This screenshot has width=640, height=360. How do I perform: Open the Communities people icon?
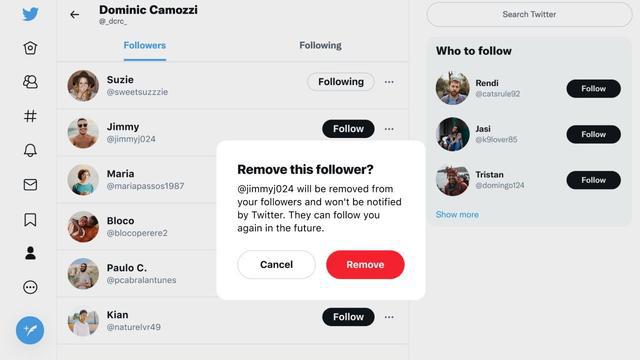click(x=30, y=82)
